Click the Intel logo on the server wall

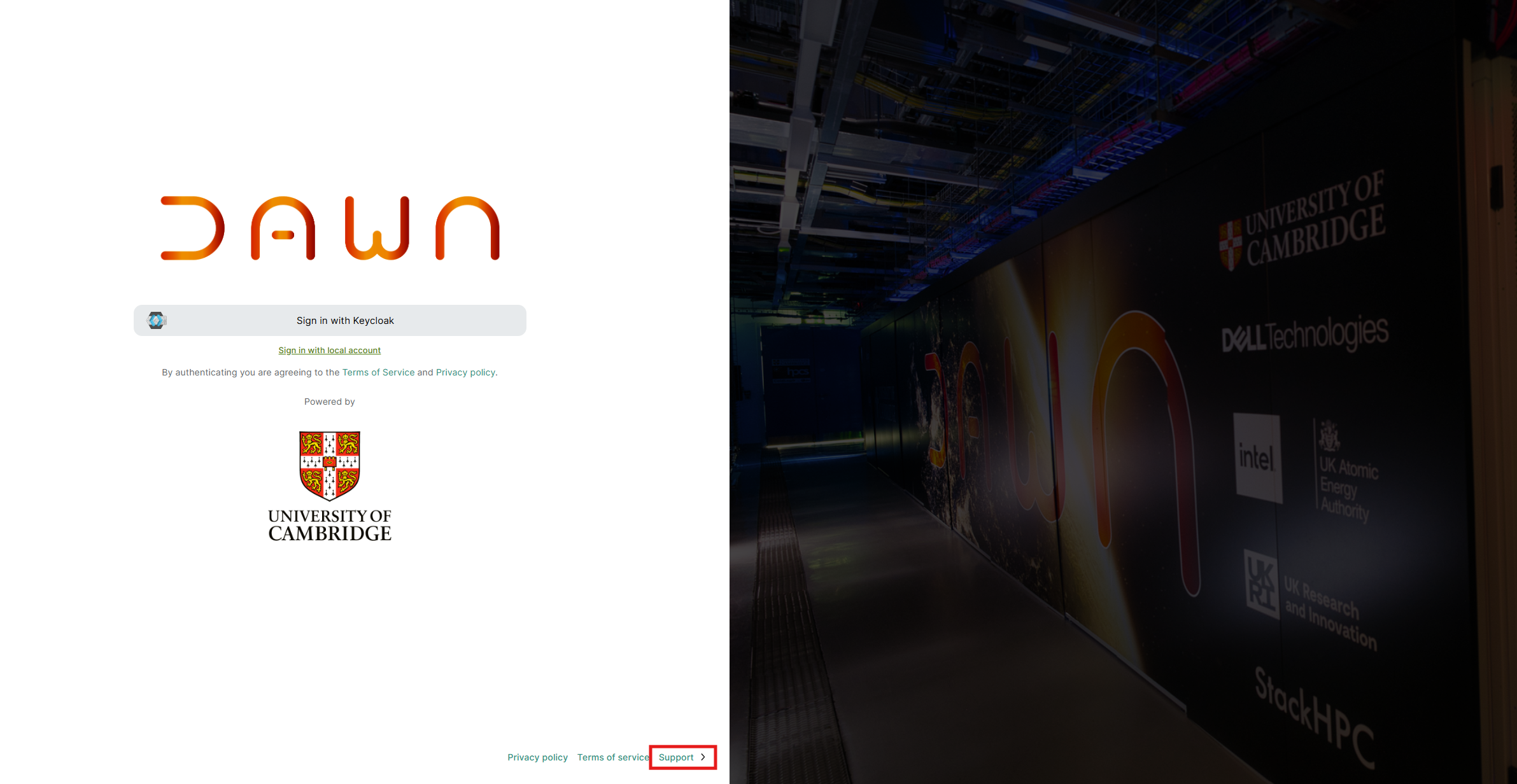click(1257, 458)
